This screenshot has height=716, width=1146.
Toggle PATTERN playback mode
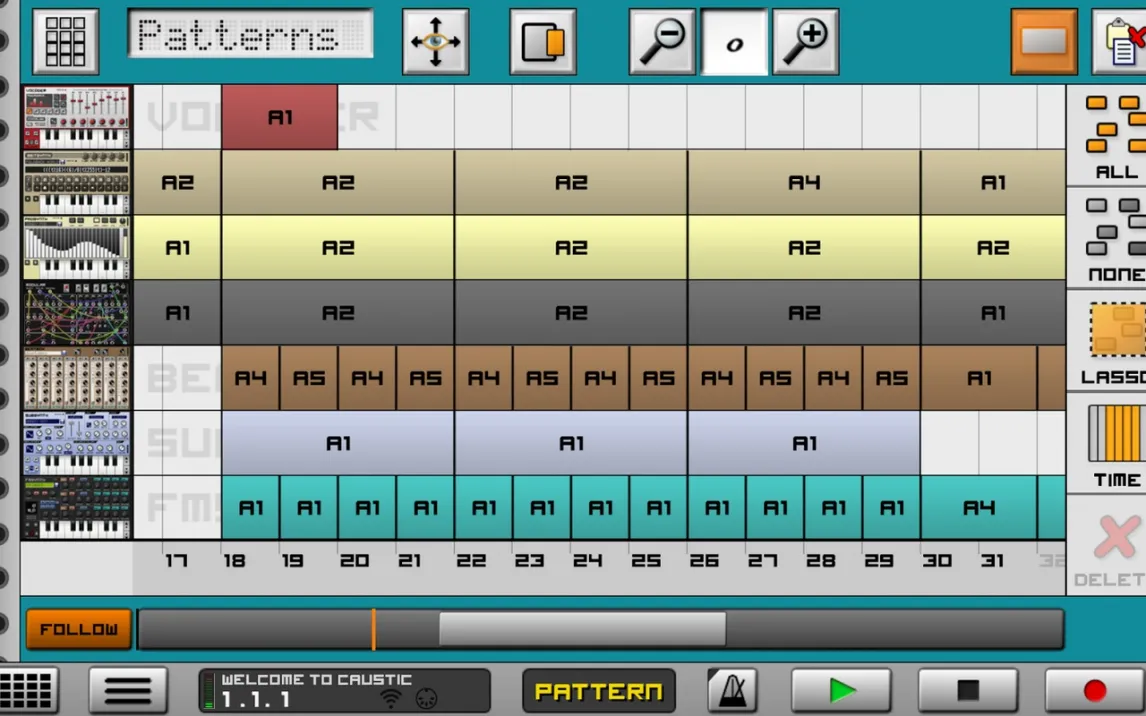[598, 691]
